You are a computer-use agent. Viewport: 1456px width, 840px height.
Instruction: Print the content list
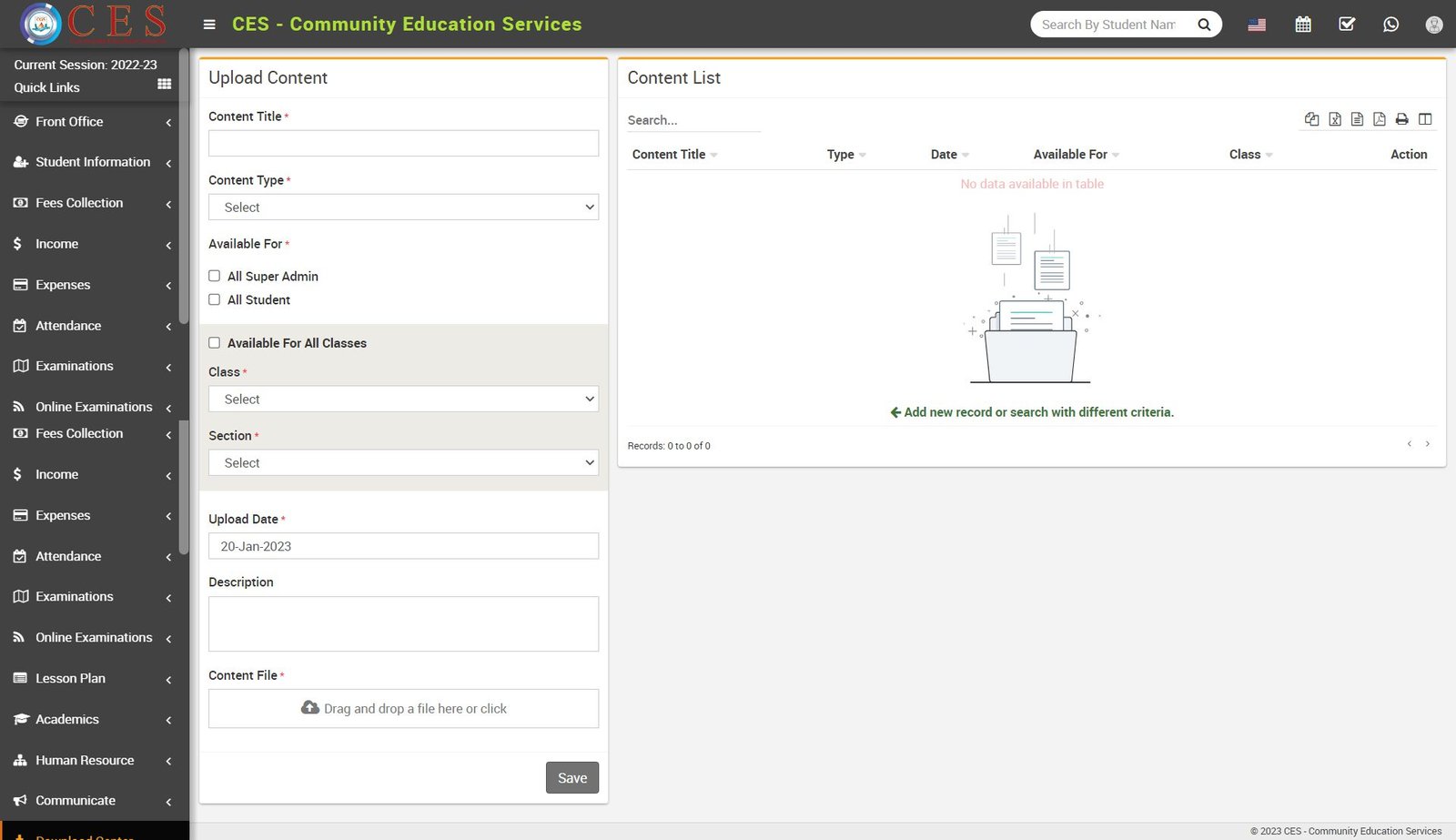pyautogui.click(x=1402, y=119)
